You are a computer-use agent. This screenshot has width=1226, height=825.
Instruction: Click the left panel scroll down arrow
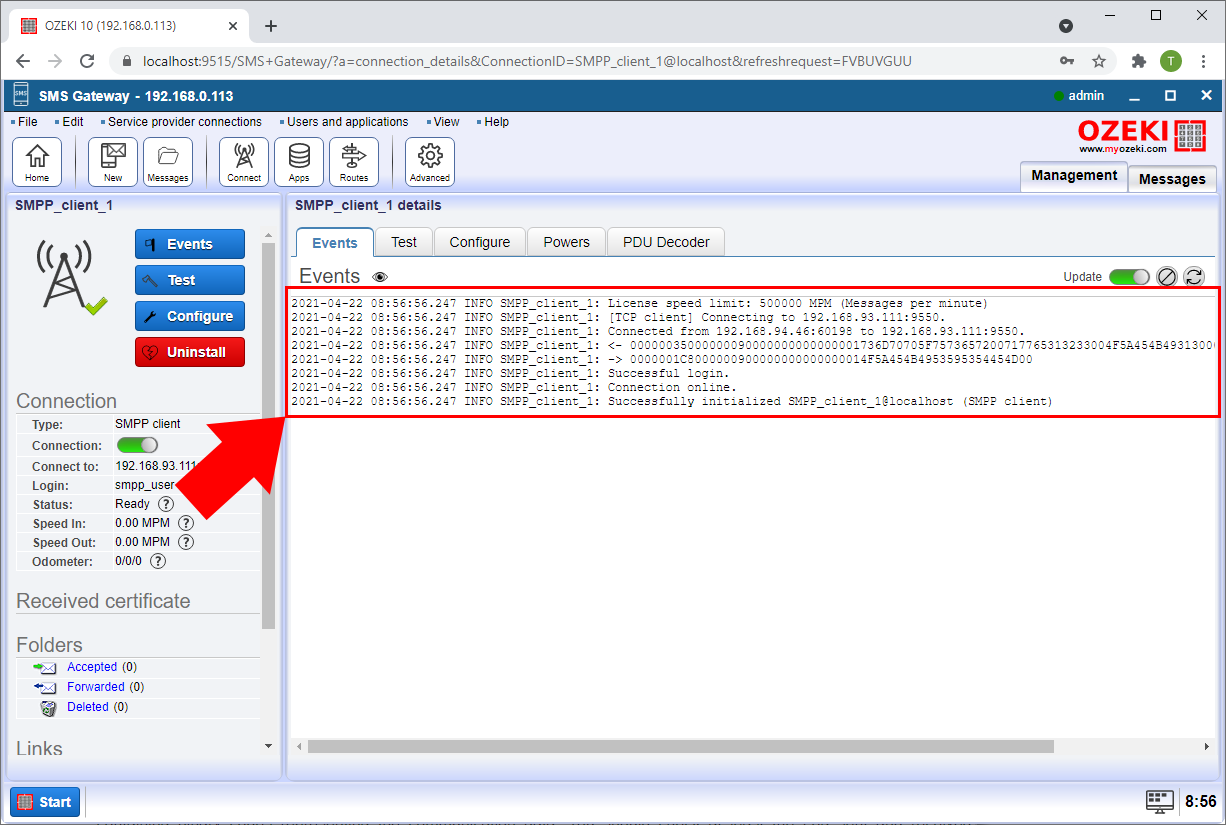click(x=268, y=746)
